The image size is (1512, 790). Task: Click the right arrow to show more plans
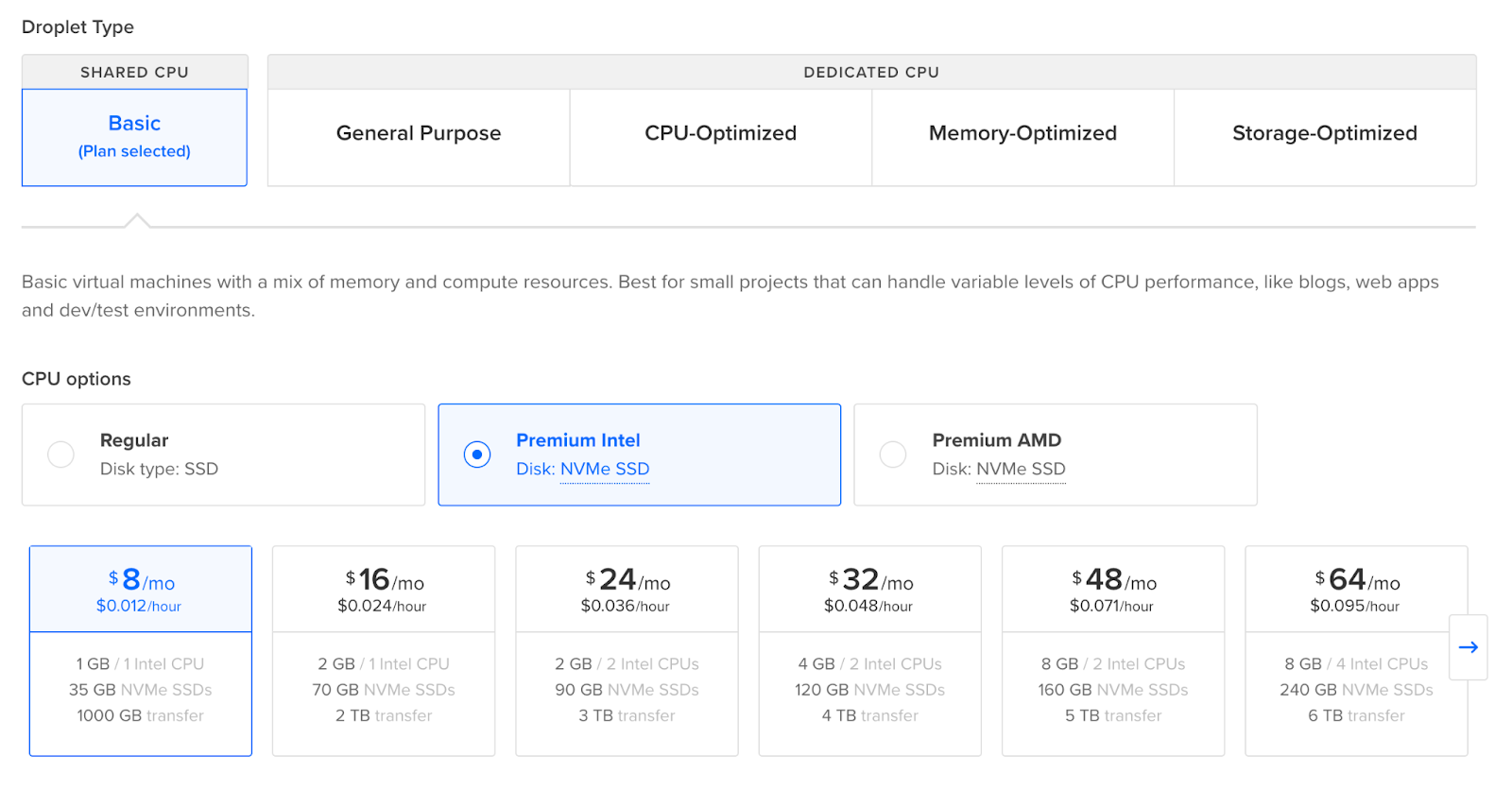point(1468,647)
